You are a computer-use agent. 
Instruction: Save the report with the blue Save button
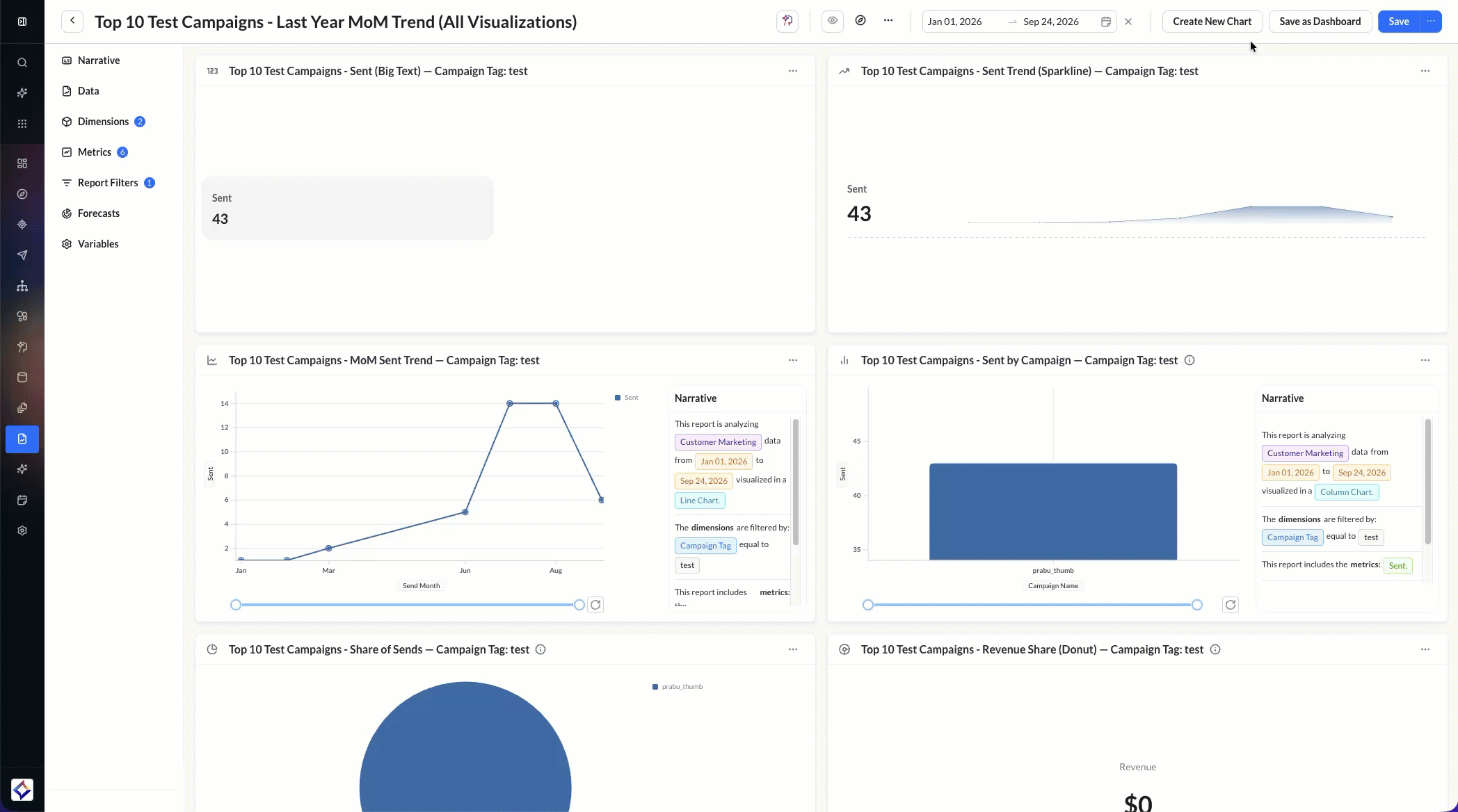tap(1399, 22)
